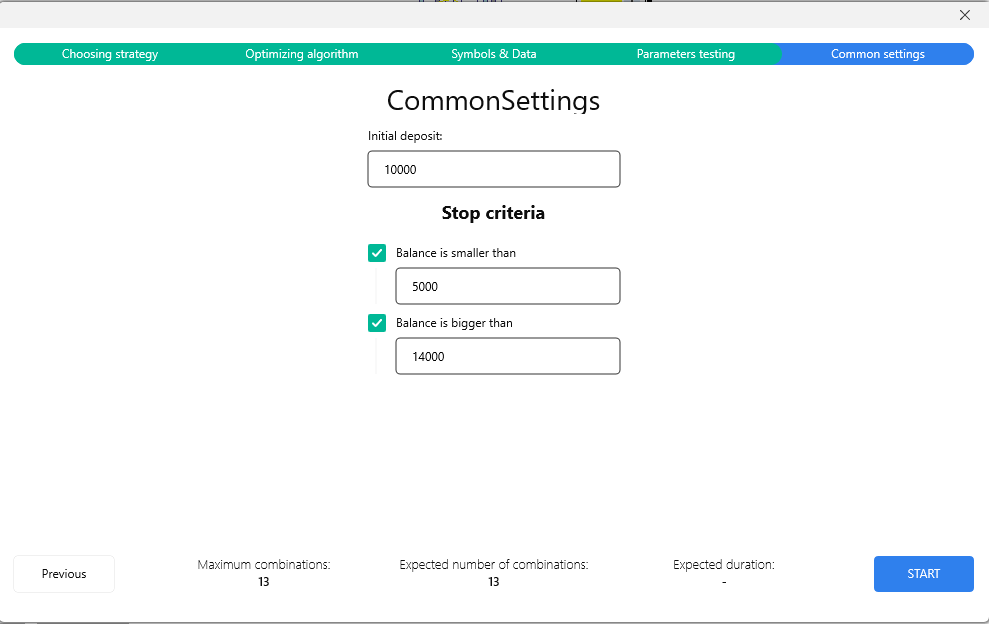This screenshot has width=989, height=624.
Task: Click the 'Balance is smaller than' label text
Action: pos(456,253)
